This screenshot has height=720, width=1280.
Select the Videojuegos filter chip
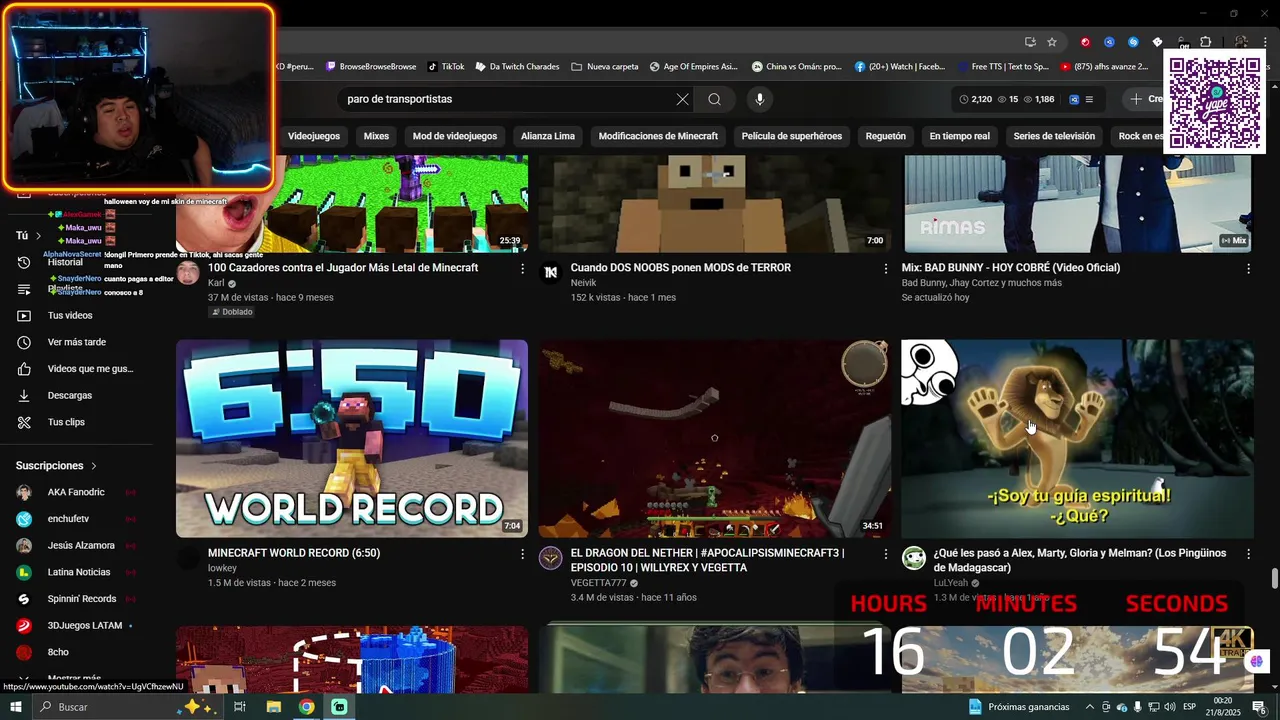tap(314, 136)
